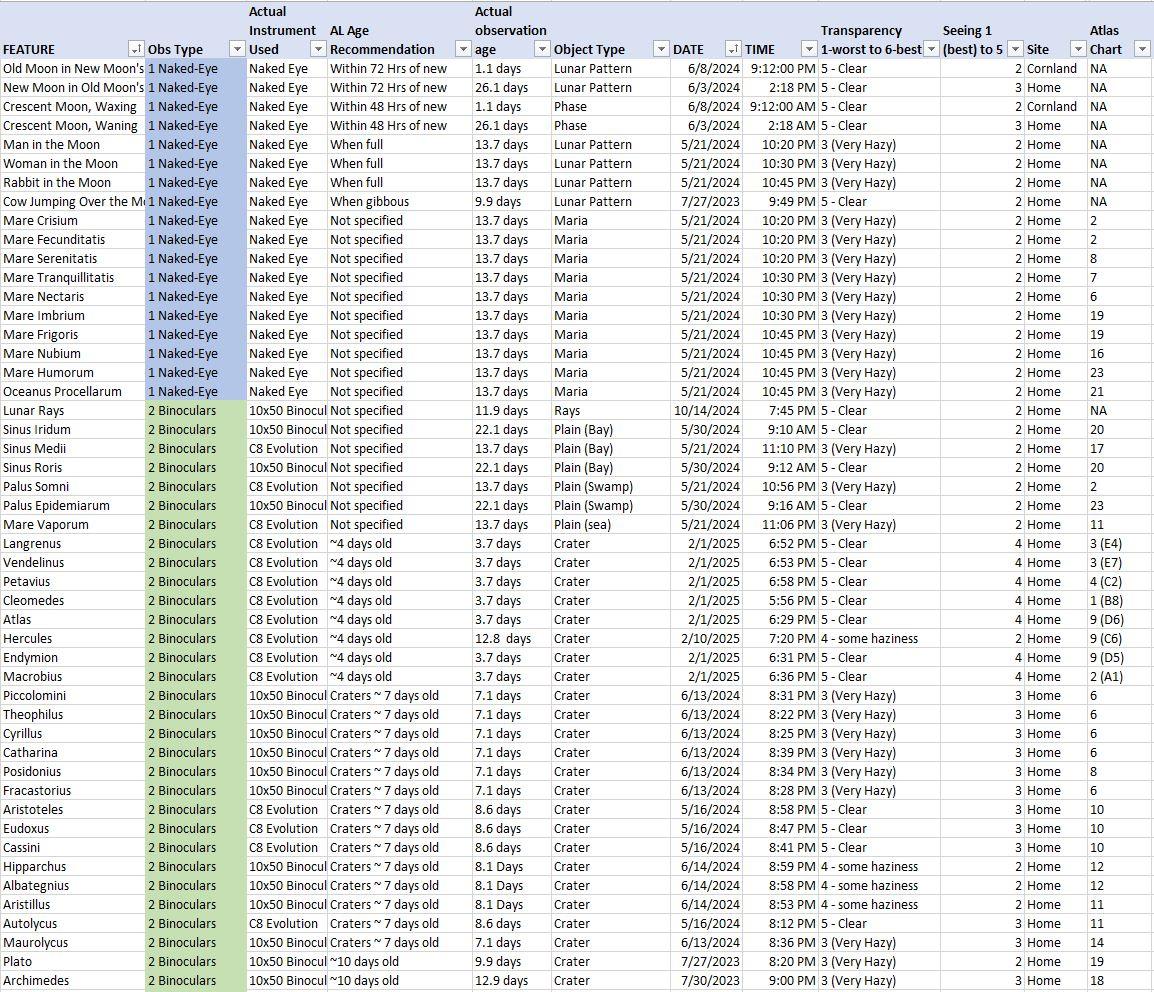This screenshot has height=992, width=1154.
Task: Click the Seeing column filter arrow
Action: pyautogui.click(x=1015, y=49)
